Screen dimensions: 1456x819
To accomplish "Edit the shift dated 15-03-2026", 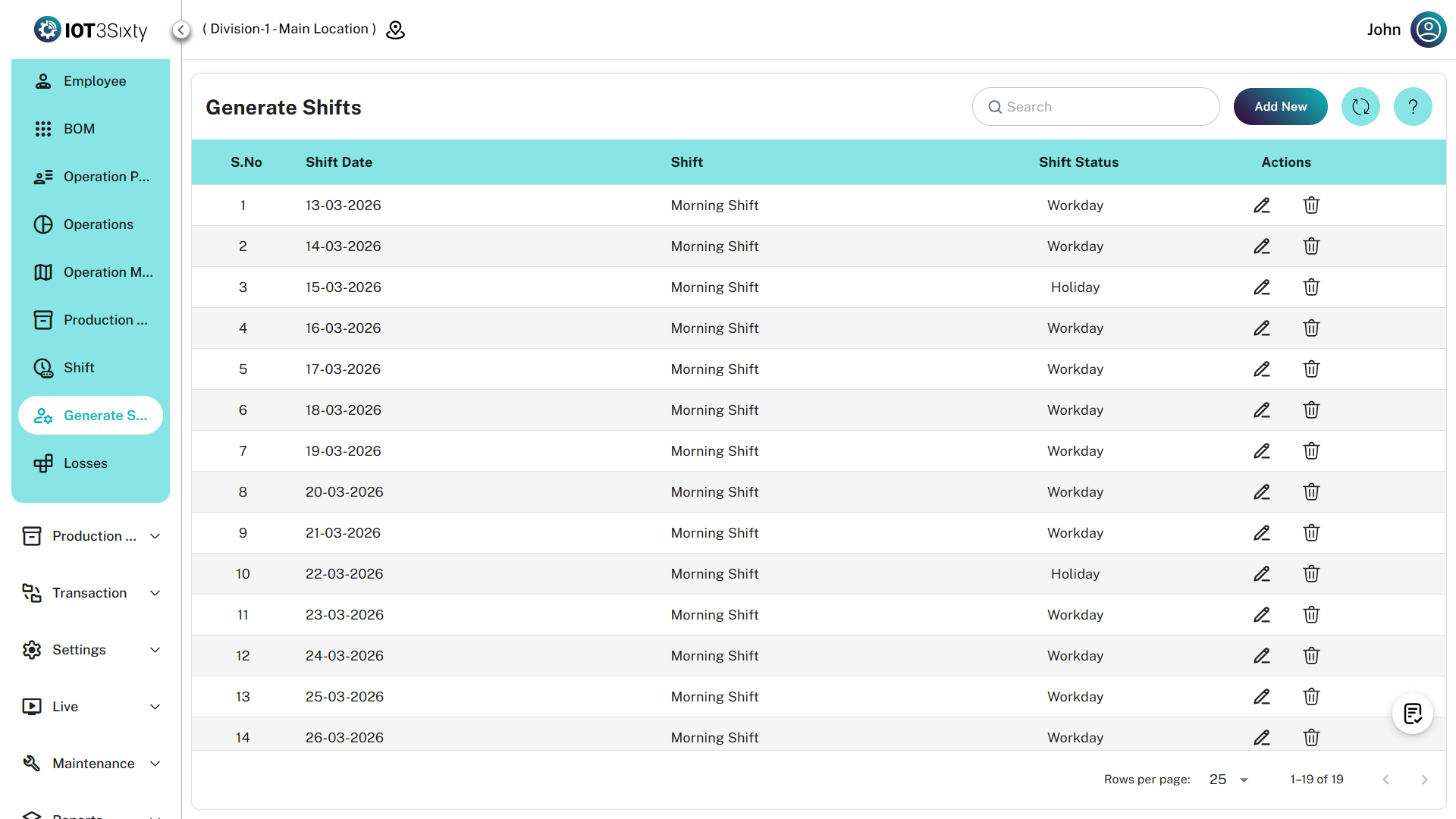I will [1261, 287].
